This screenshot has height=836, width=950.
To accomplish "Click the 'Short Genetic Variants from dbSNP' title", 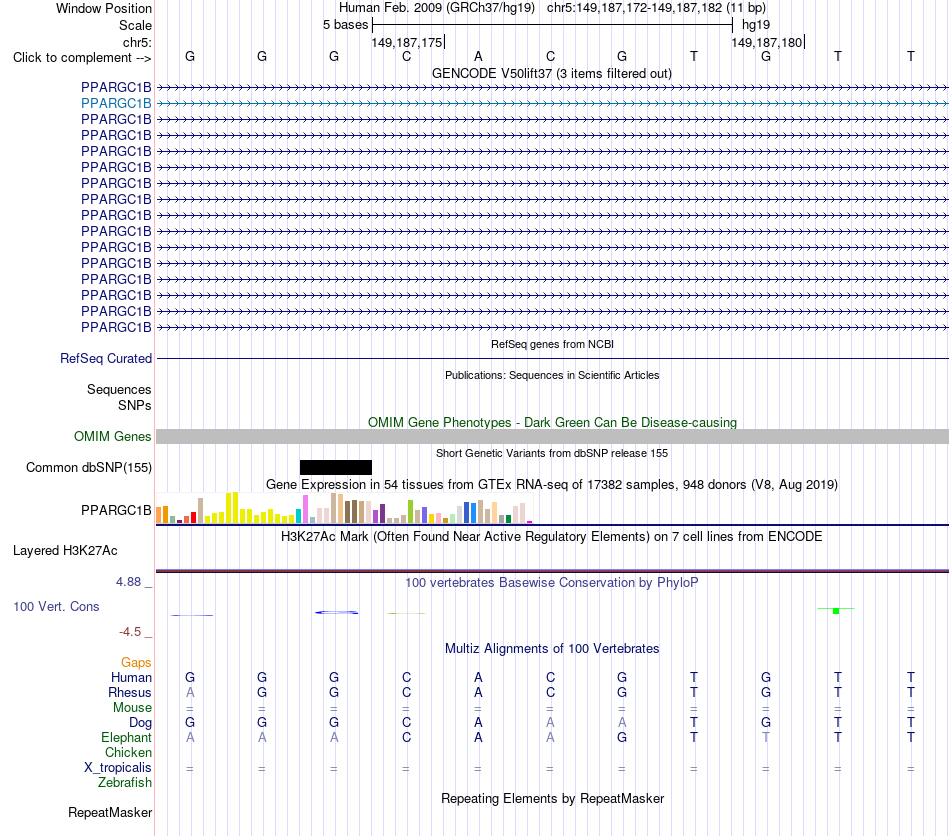I will (552, 453).
